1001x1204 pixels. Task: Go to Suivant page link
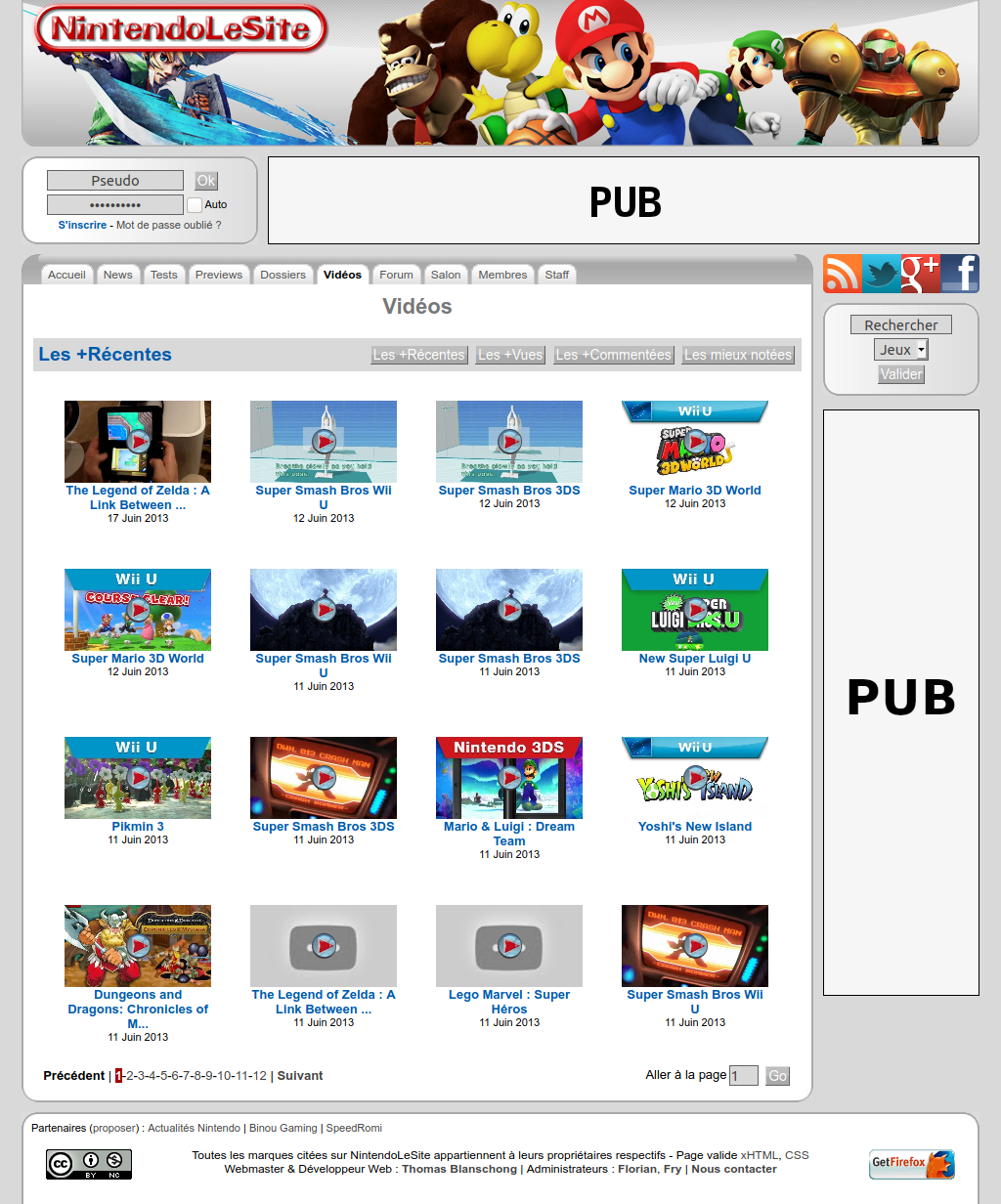pyautogui.click(x=300, y=1076)
